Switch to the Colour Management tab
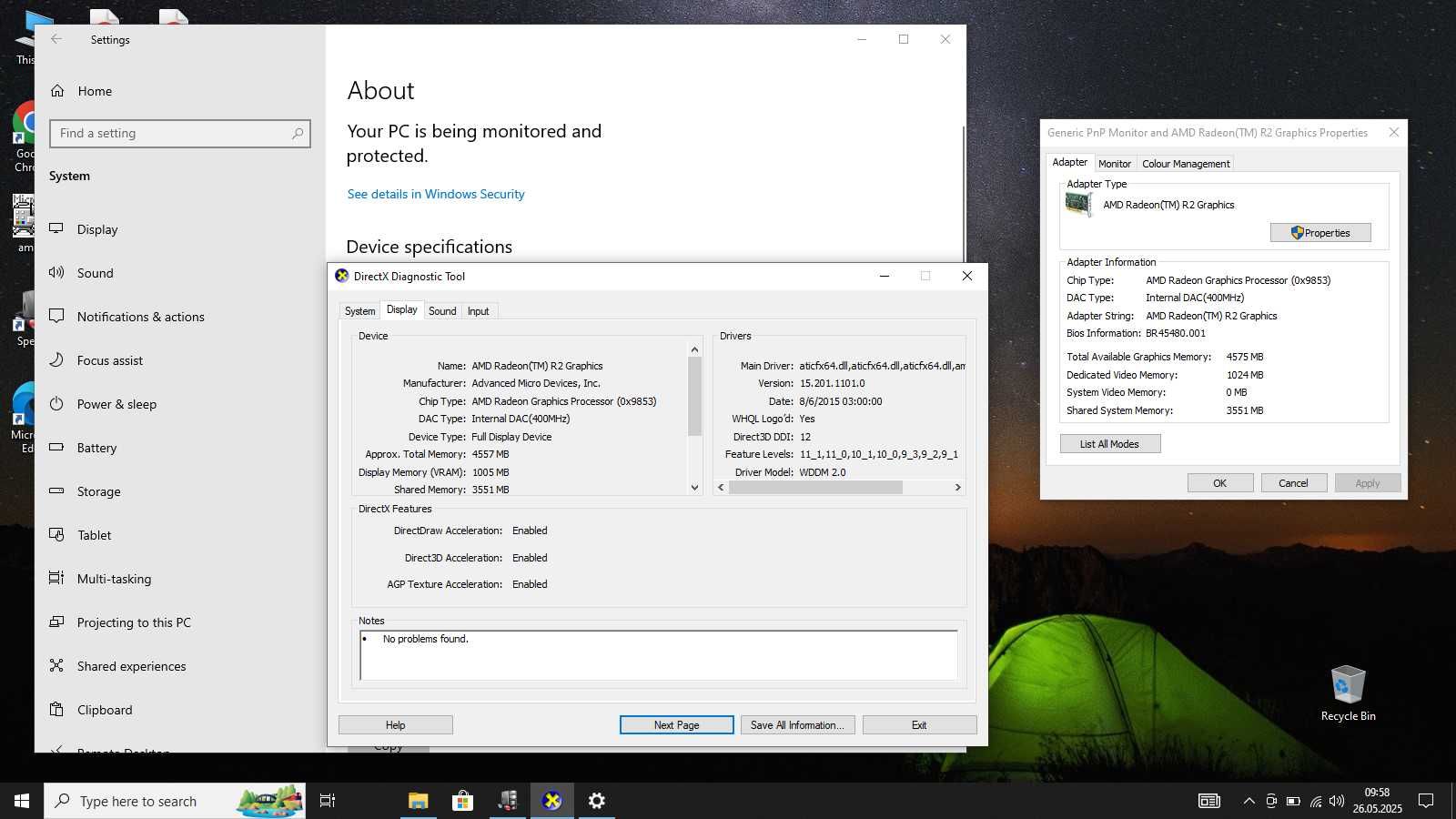 click(1186, 164)
